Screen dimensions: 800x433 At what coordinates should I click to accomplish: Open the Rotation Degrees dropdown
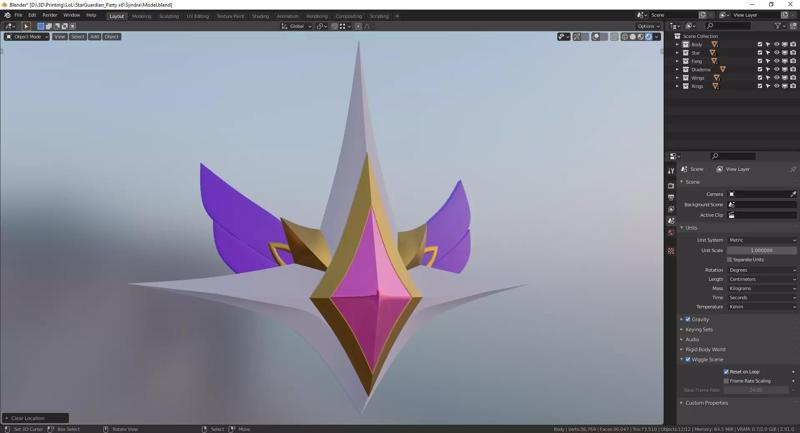coord(762,270)
